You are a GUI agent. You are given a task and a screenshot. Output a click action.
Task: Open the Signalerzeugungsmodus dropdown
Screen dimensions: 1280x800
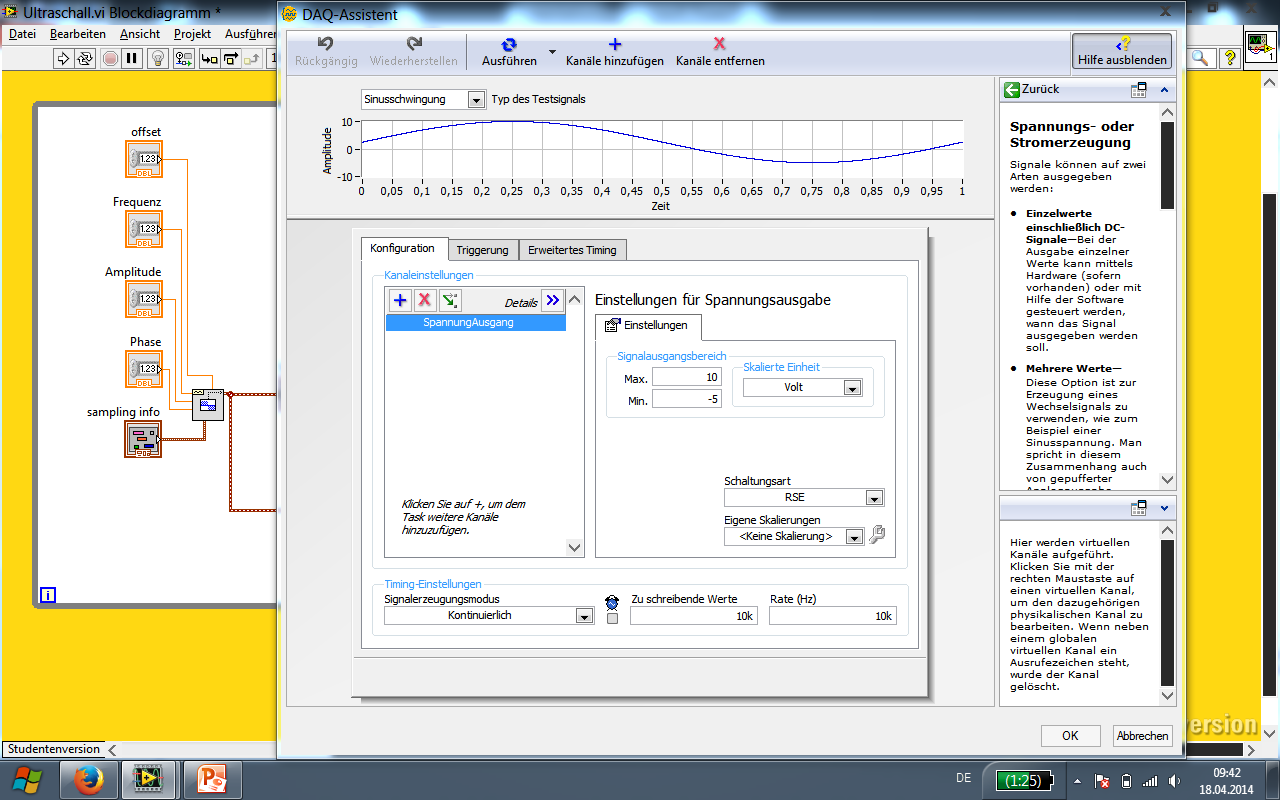point(489,616)
